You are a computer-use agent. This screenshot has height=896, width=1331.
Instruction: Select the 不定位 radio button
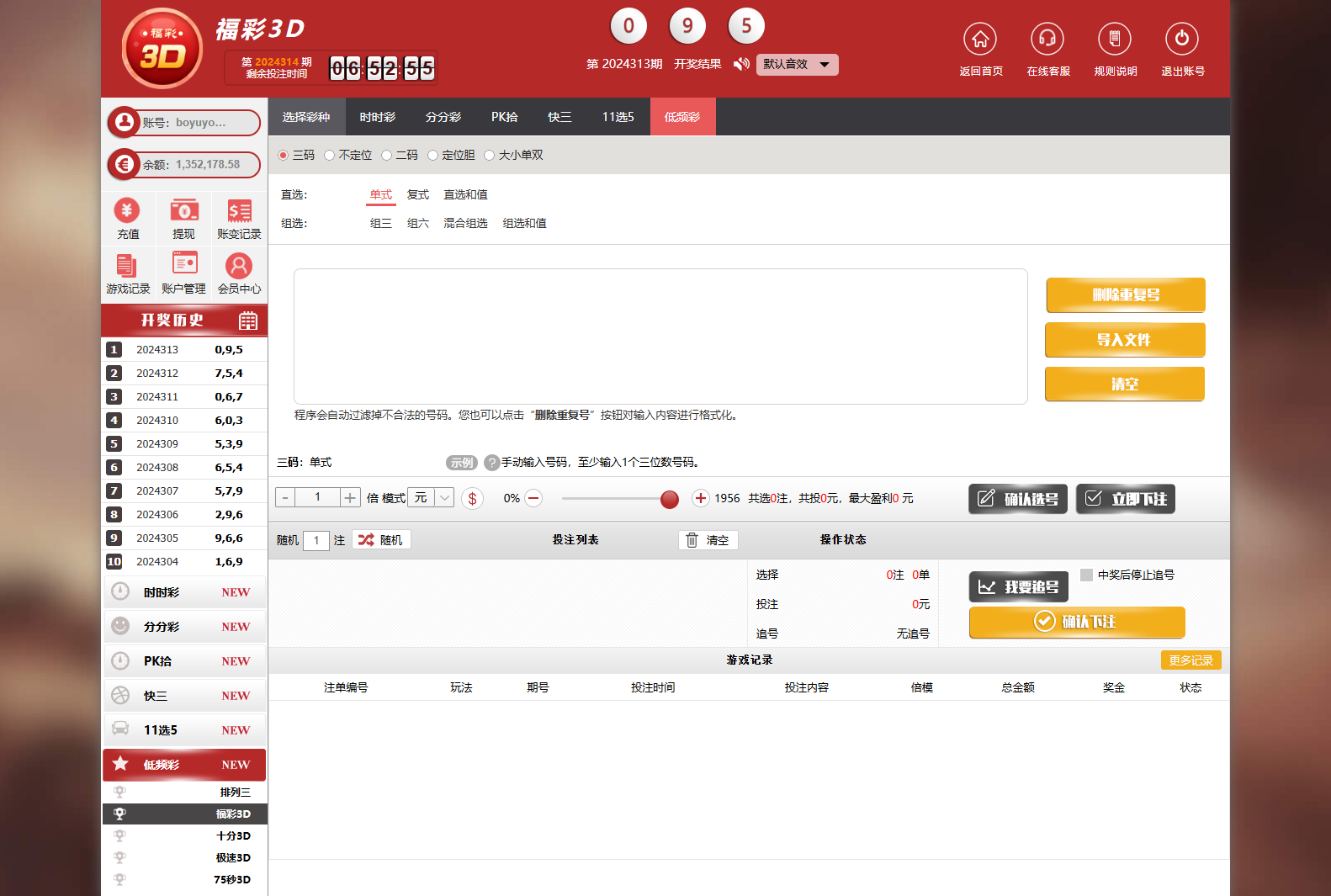pyautogui.click(x=330, y=156)
